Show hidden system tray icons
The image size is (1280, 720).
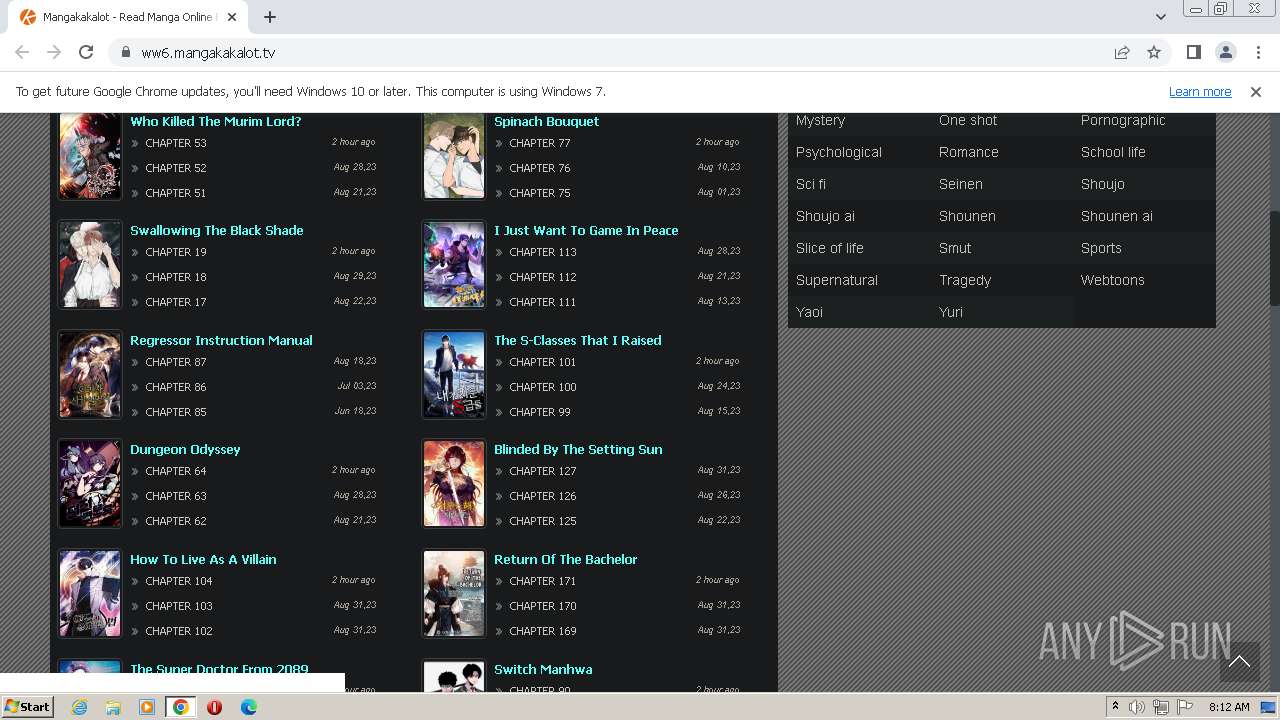(x=1115, y=707)
